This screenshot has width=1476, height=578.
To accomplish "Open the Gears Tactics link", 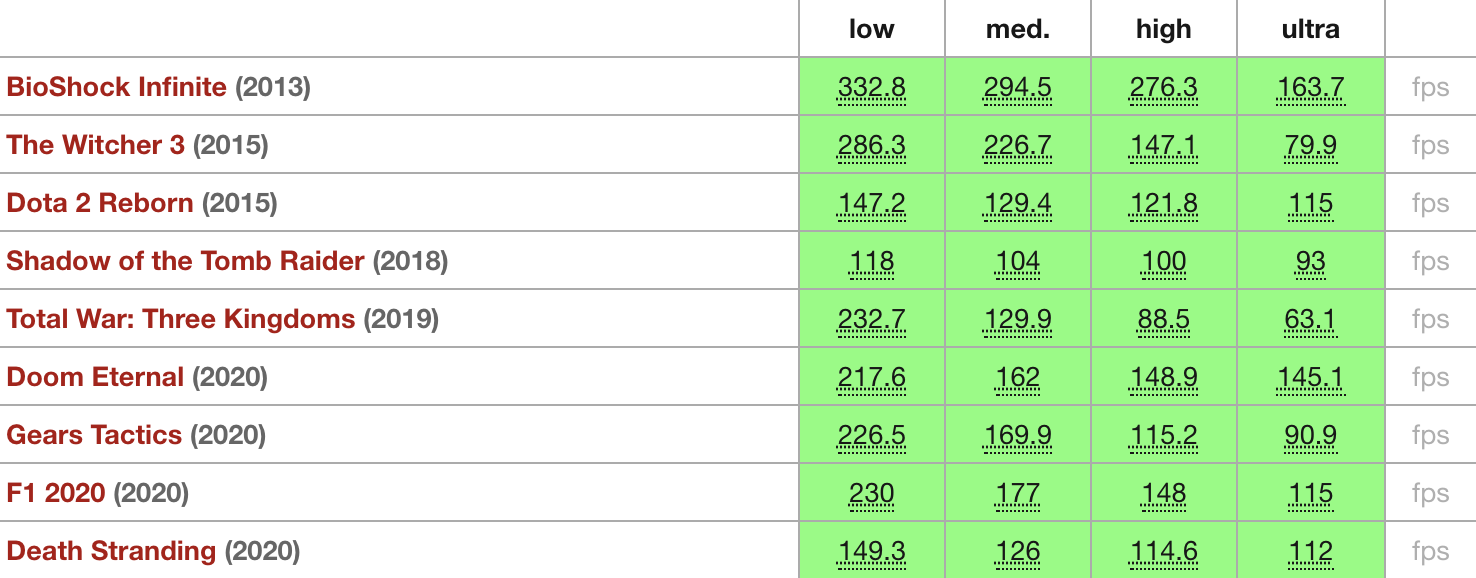I will (x=94, y=435).
